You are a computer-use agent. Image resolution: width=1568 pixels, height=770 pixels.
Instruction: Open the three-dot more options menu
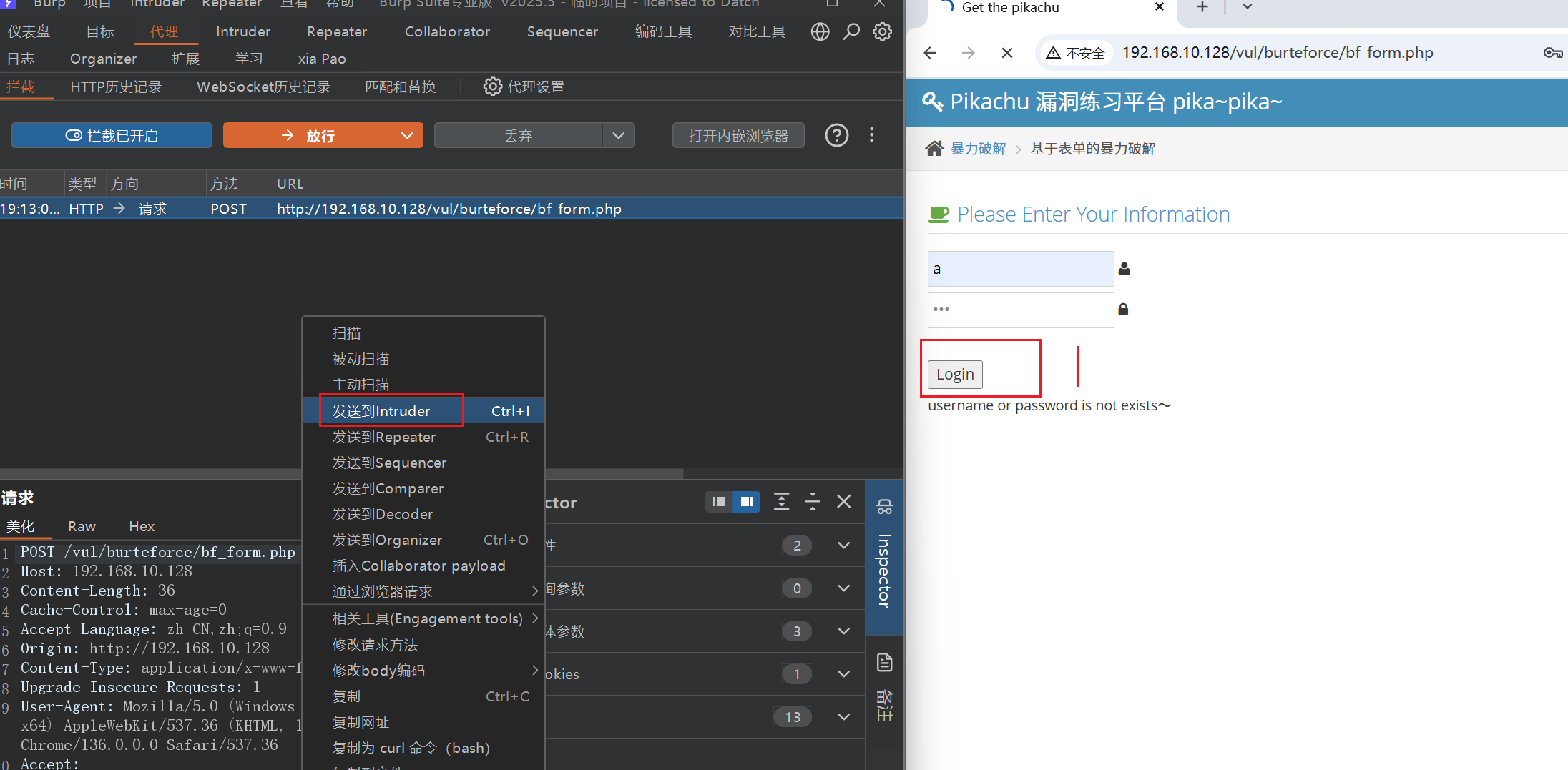point(871,135)
